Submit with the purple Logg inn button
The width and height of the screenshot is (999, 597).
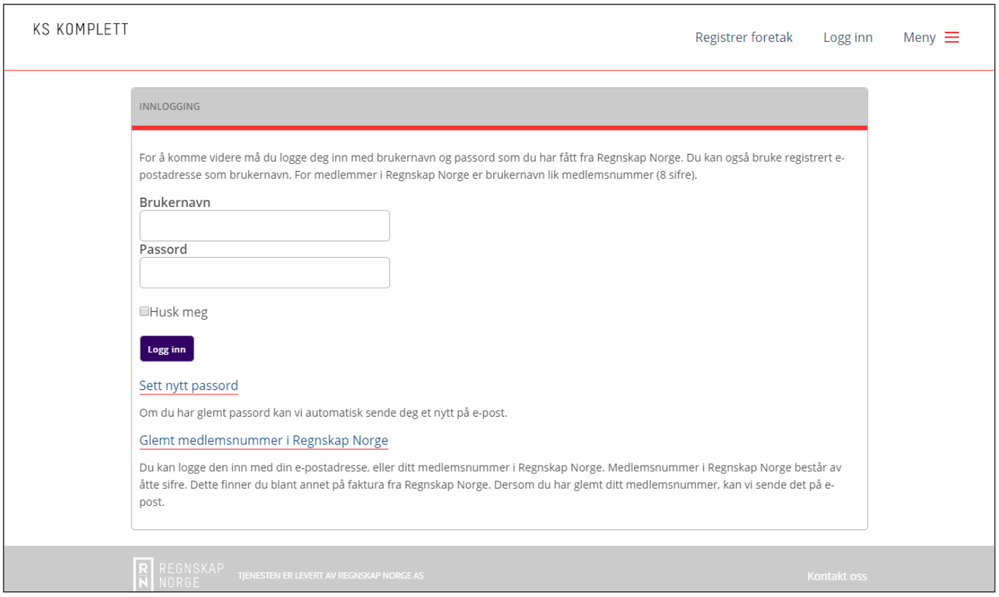tap(167, 349)
